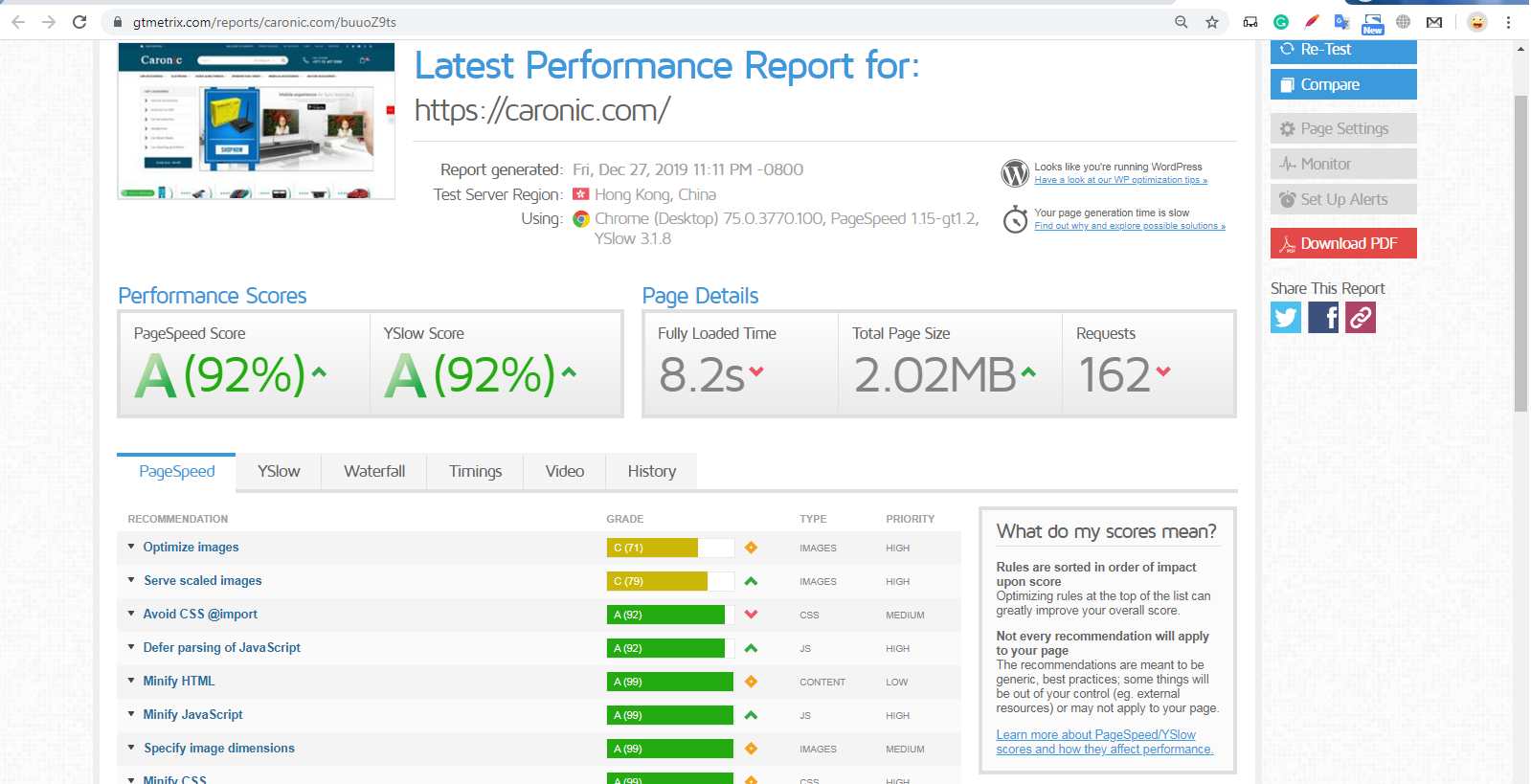Viewport: 1531px width, 784px height.
Task: Expand Specify image dimensions details
Action: pos(131,748)
